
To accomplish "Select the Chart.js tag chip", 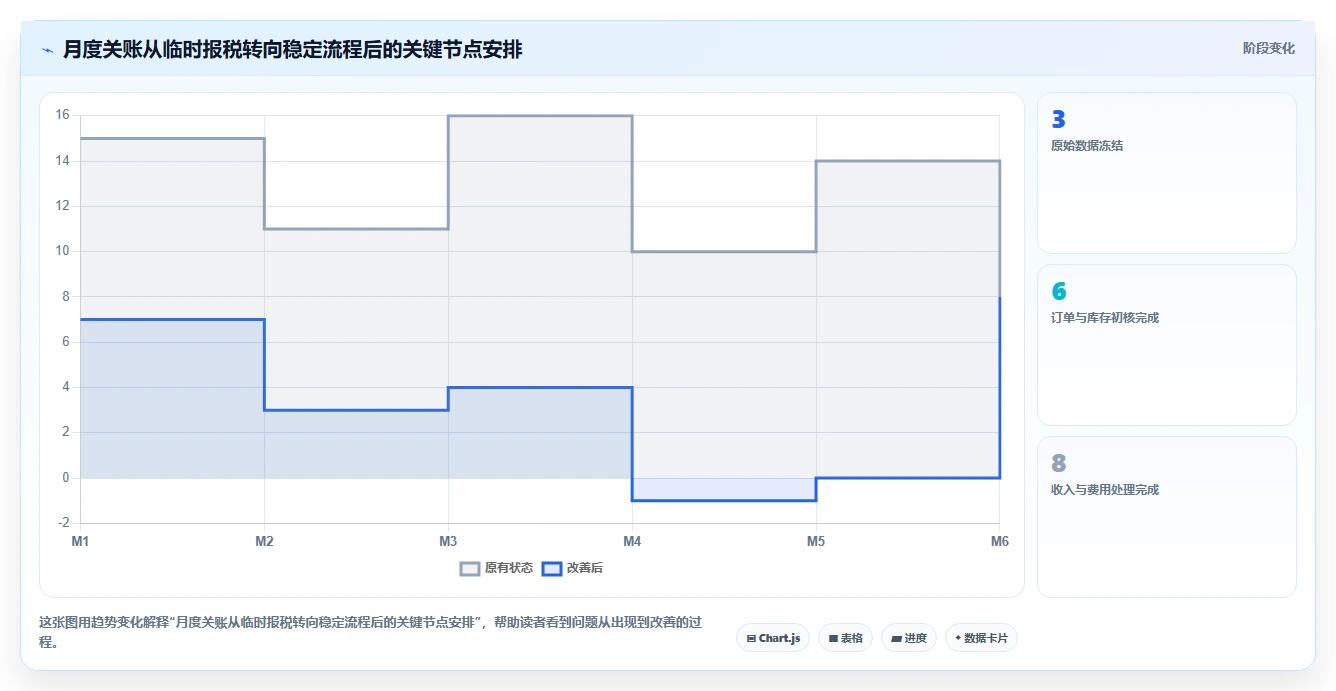I will pyautogui.click(x=773, y=638).
